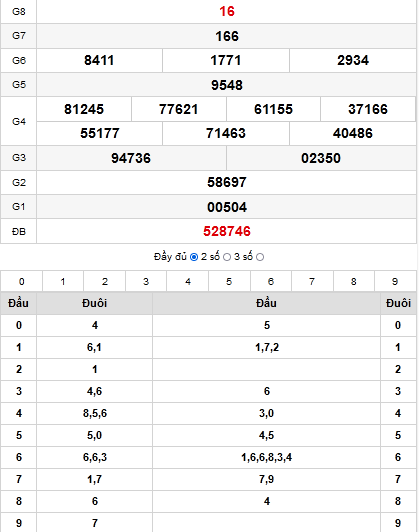Image resolution: width=419 pixels, height=532 pixels.
Task: Select the '2 số' radio option
Action: 227,257
